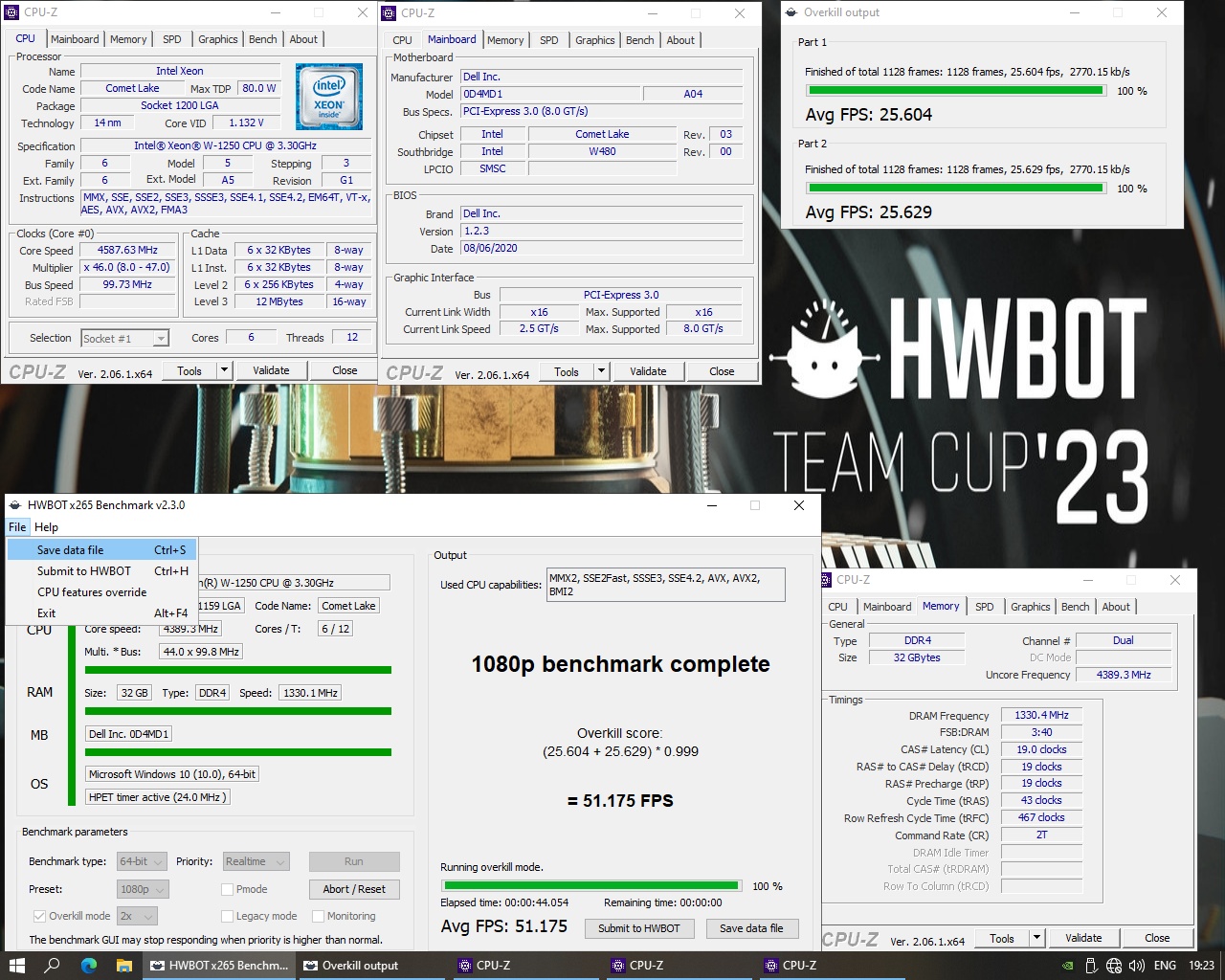Click Tools button in CPU-Z Memory window
The height and width of the screenshot is (980, 1225).
tap(1002, 938)
